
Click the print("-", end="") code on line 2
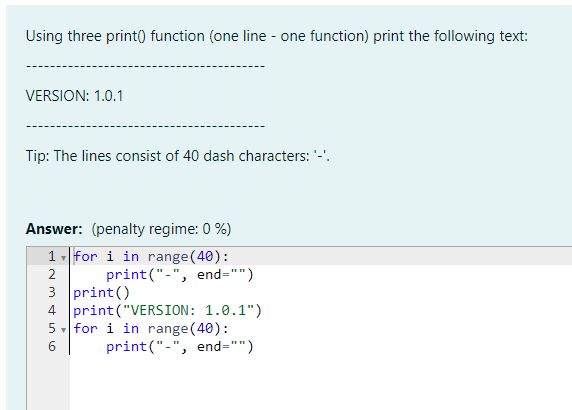[179, 274]
